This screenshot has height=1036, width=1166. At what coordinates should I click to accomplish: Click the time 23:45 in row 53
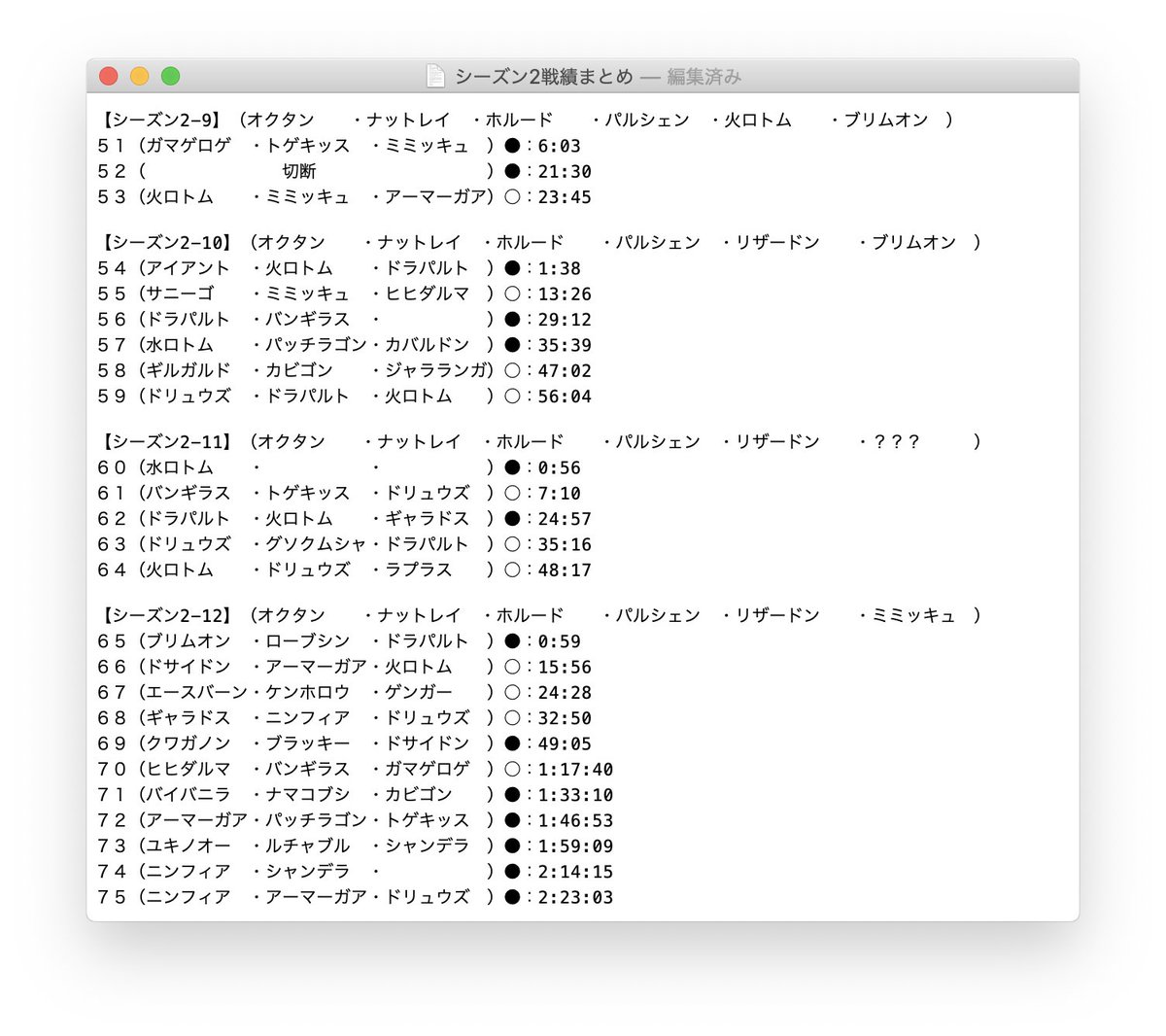point(565,196)
